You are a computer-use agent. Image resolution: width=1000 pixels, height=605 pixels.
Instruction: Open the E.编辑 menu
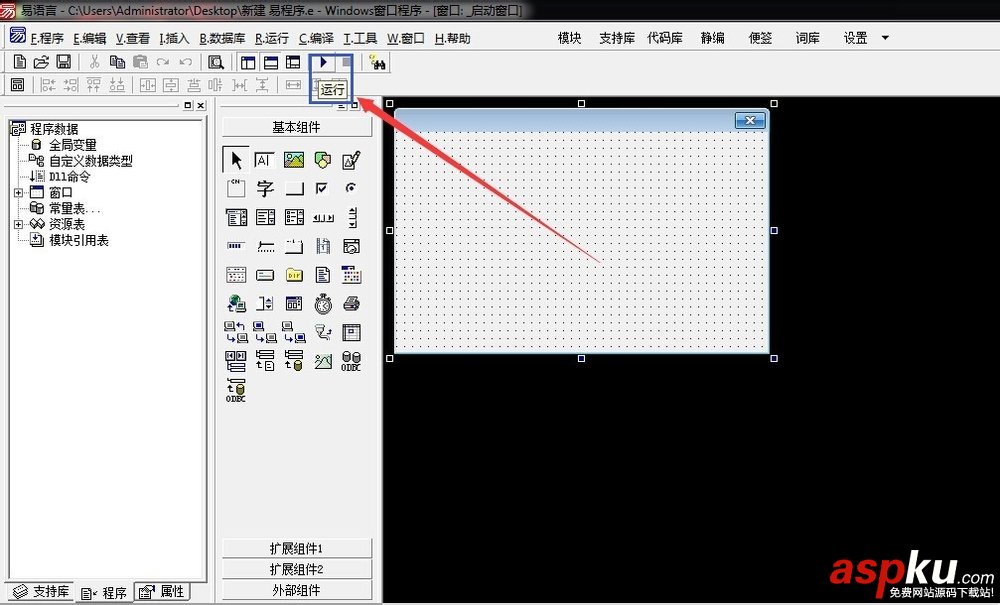(89, 39)
